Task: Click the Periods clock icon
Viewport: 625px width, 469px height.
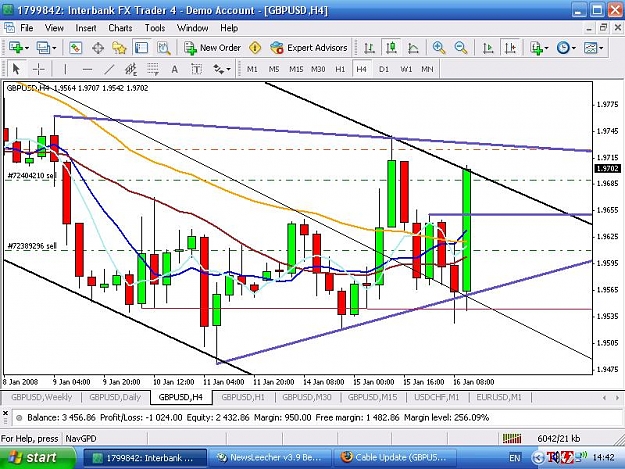Action: pos(563,48)
